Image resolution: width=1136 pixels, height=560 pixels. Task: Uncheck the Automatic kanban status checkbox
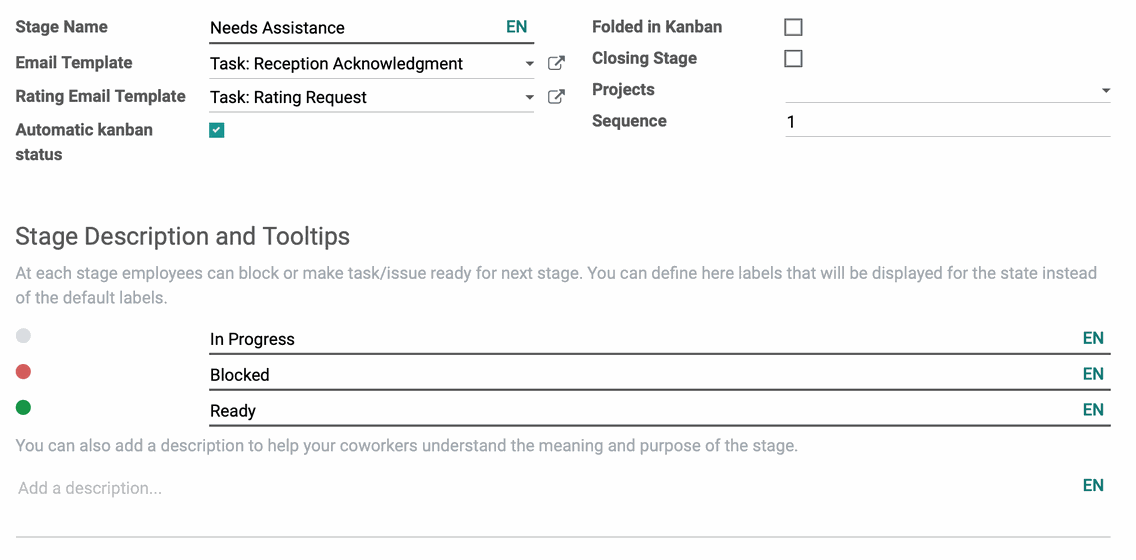click(x=217, y=130)
